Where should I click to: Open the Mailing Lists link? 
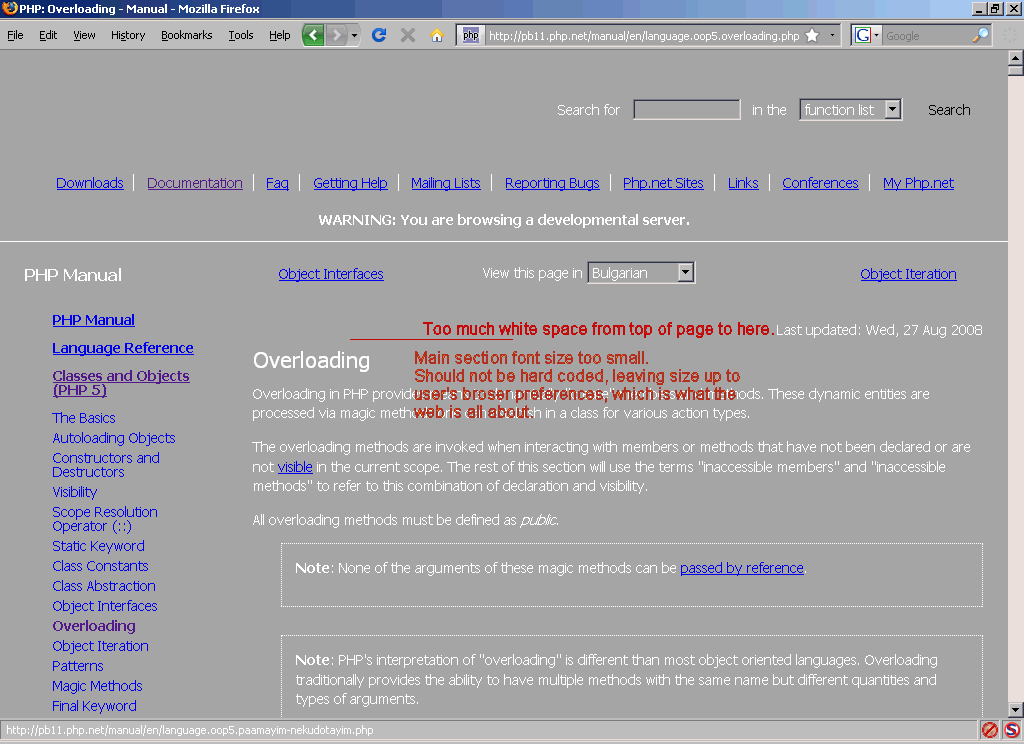445,183
